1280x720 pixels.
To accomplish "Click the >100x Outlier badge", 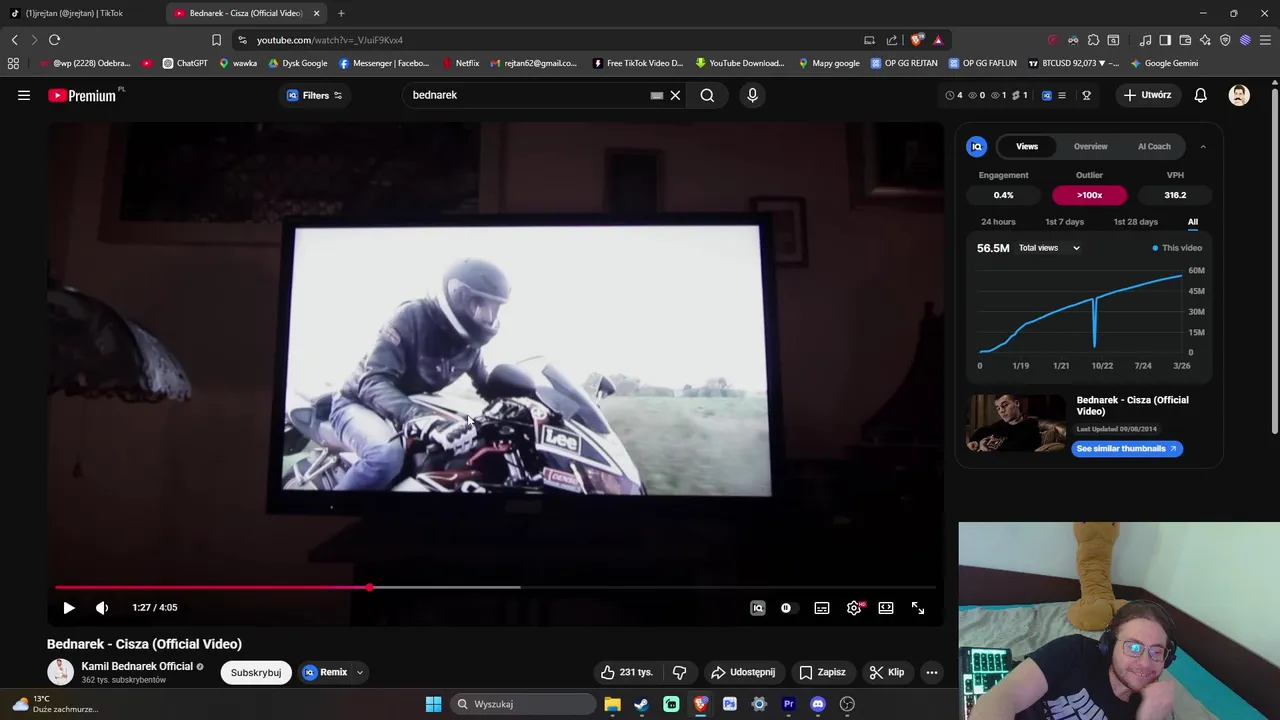I will [1089, 195].
